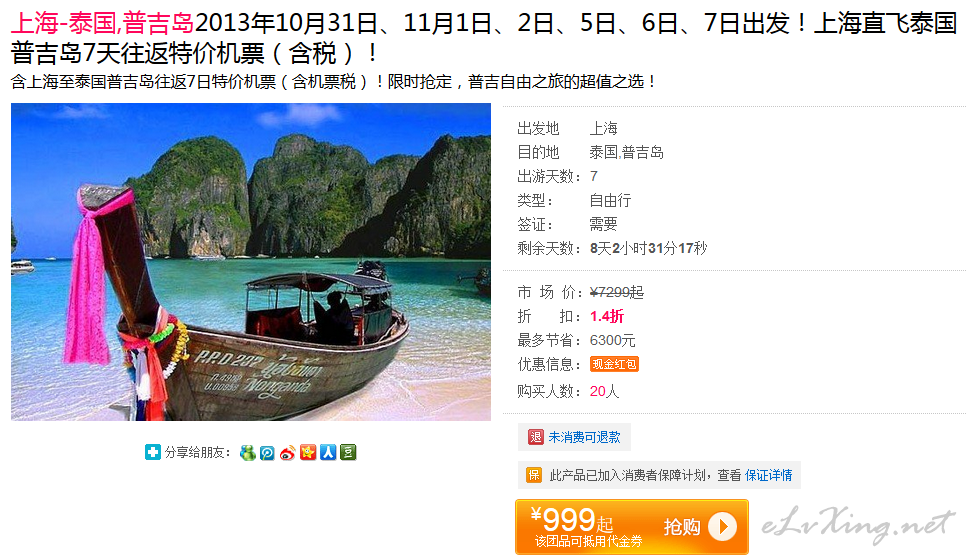Click the round play arrow in 抢购 button
This screenshot has height=558, width=966.
723,527
